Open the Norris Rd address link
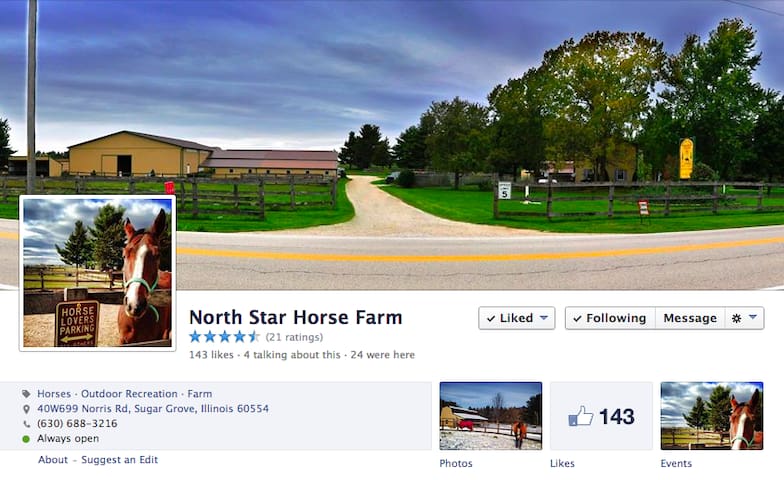 pos(153,408)
